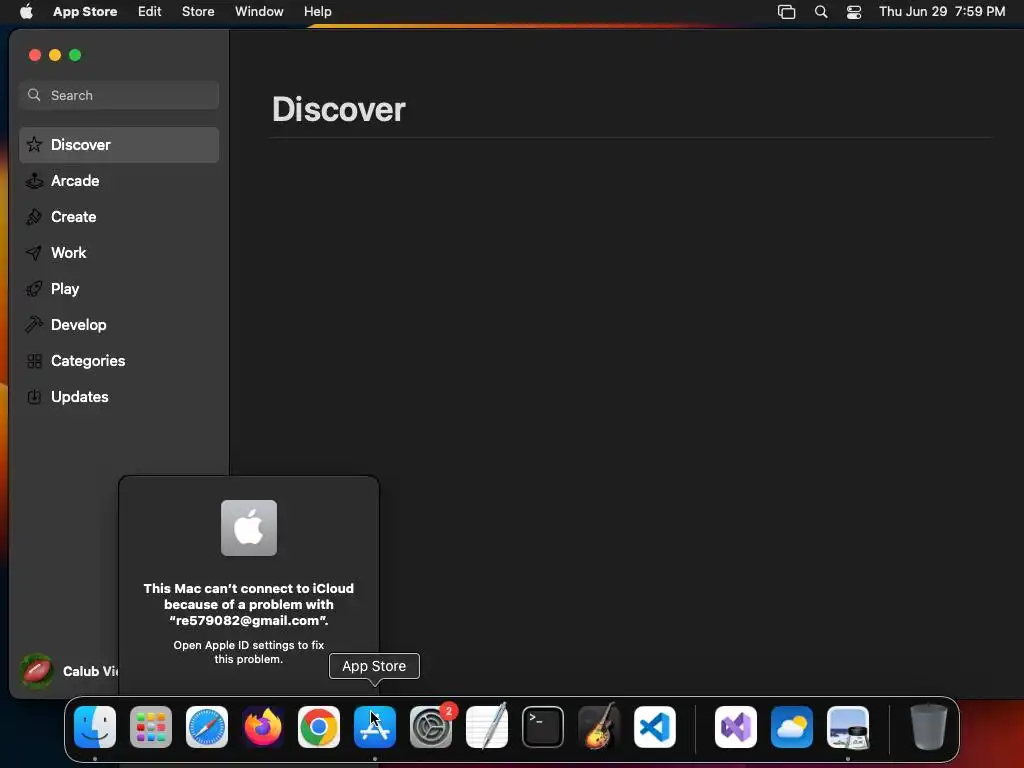Open the Develop section
Screen dimensions: 1024x768
(x=119, y=325)
